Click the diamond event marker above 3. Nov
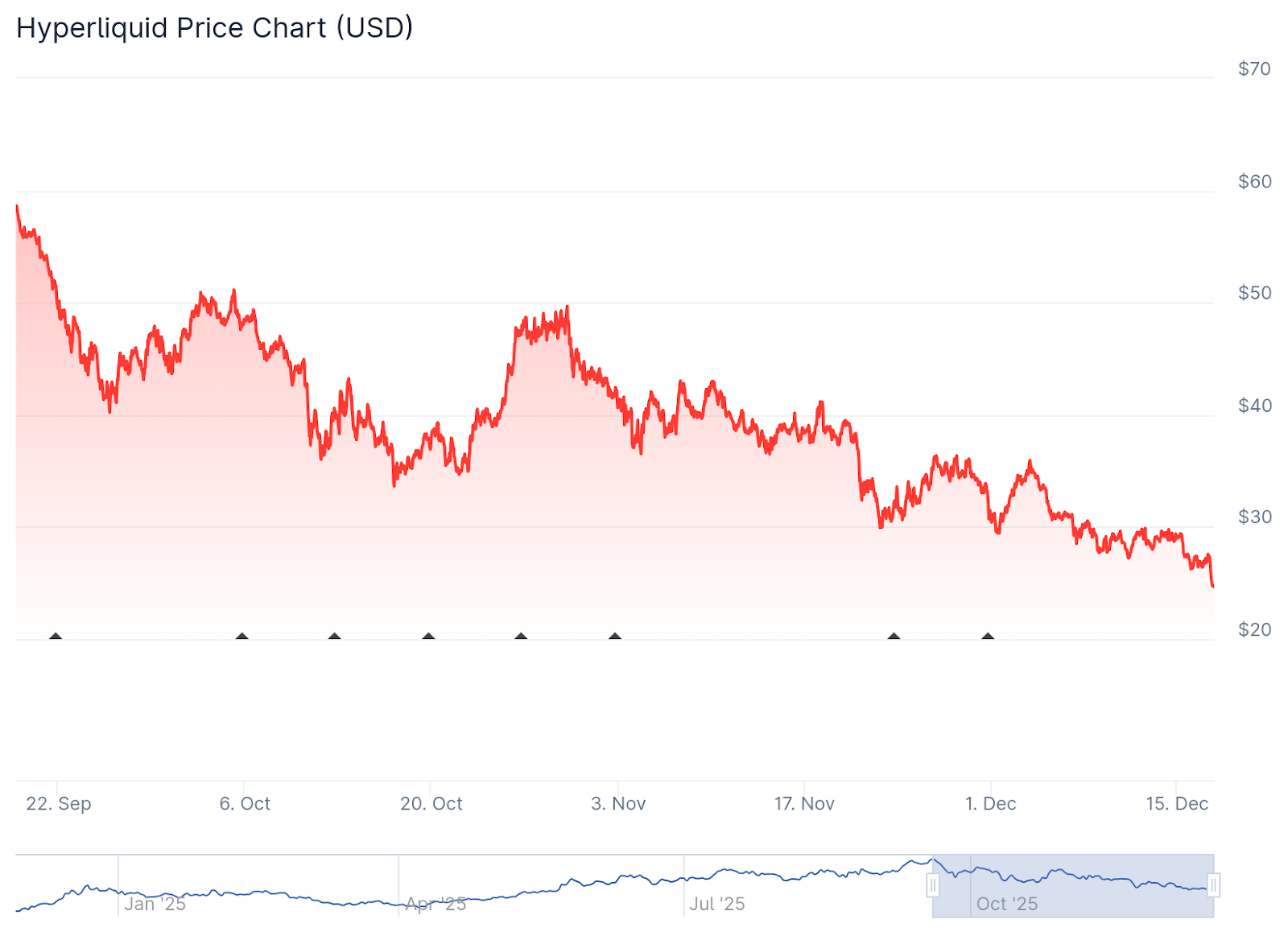This screenshot has height=940, width=1288. pyautogui.click(x=615, y=637)
